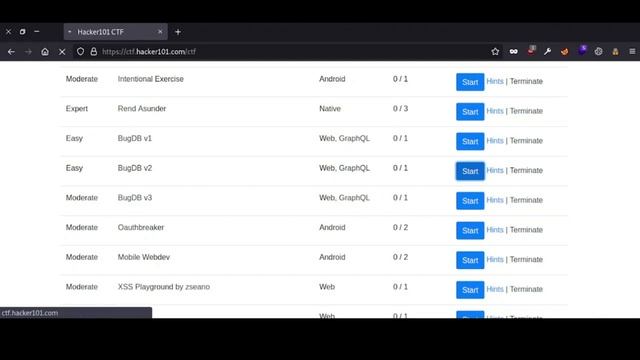Open the browser home page icon

(x=45, y=52)
